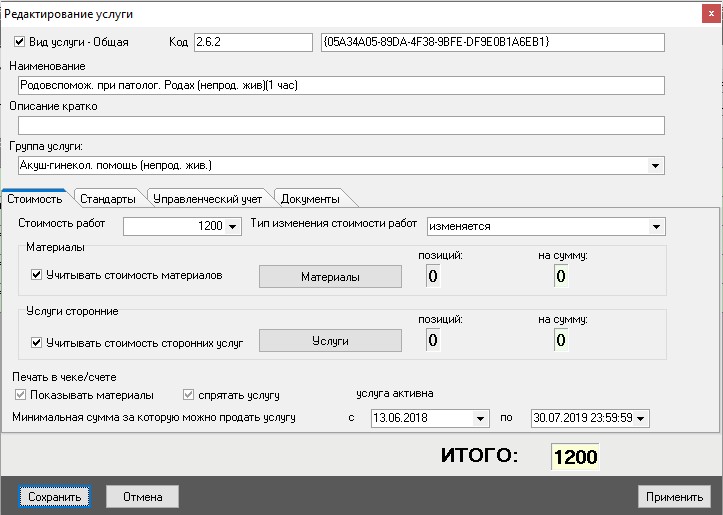Close the Редактирование услуги dialog window
This screenshot has height=515, width=723.
point(707,13)
